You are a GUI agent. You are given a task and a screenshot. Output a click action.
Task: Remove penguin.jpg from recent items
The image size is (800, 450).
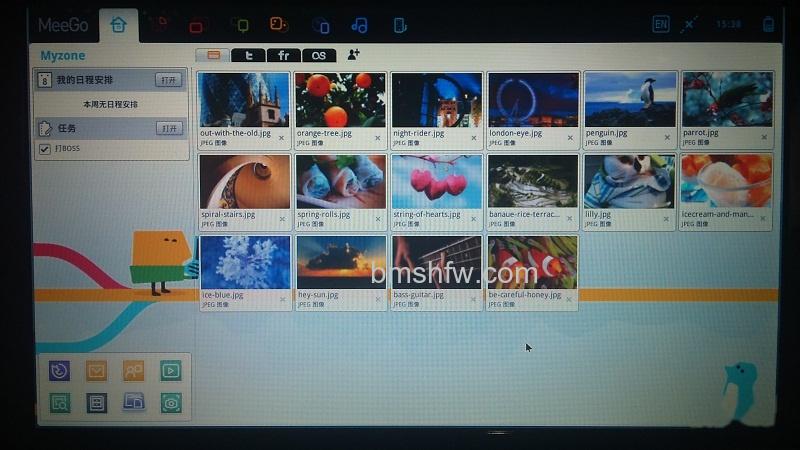click(x=667, y=137)
